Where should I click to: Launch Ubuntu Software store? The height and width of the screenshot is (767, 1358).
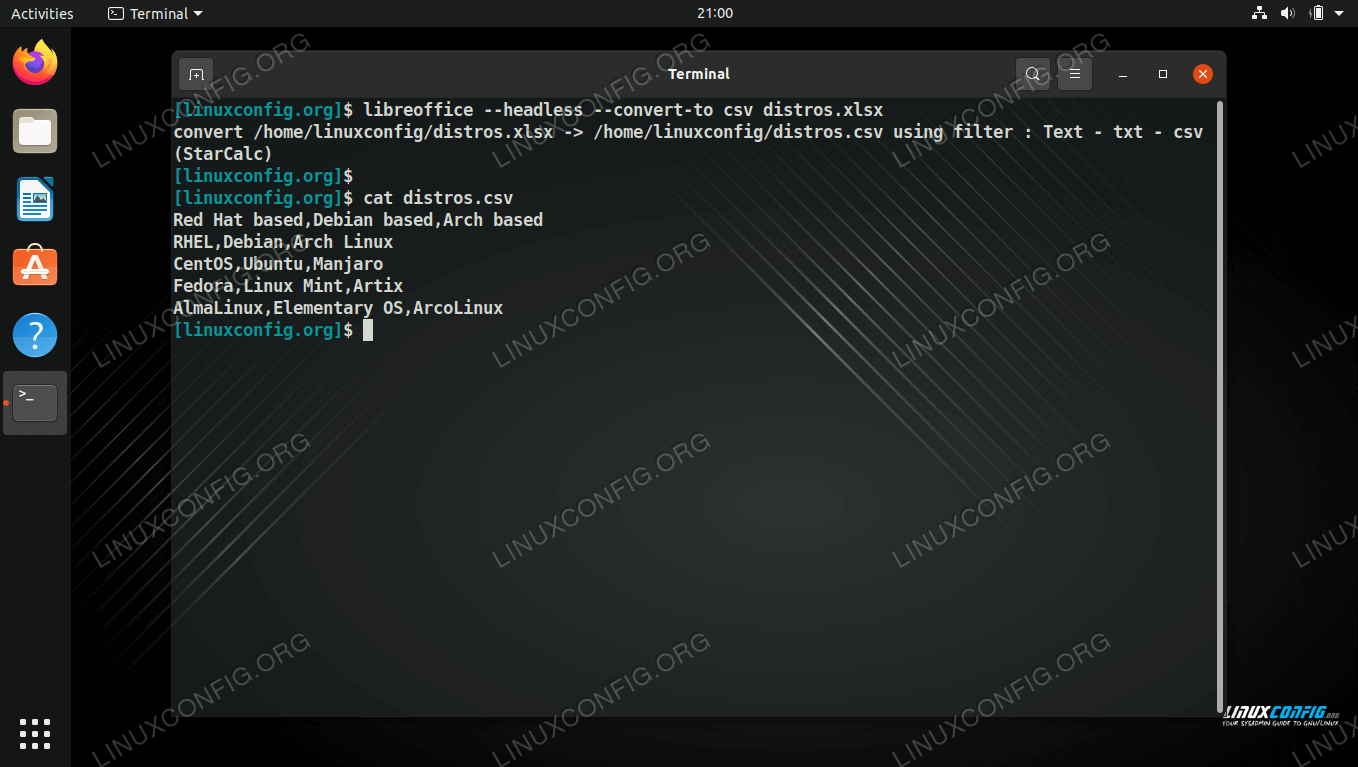[x=35, y=267]
